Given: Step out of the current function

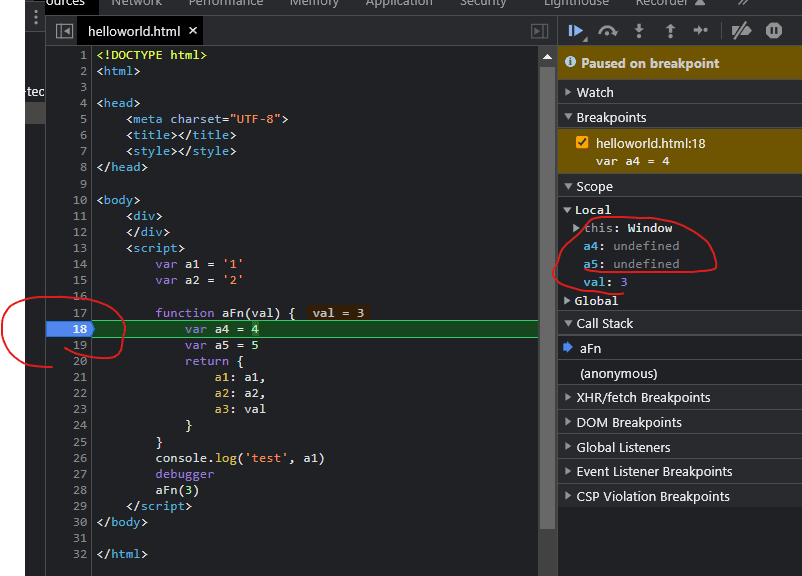Looking at the screenshot, I should tap(670, 31).
